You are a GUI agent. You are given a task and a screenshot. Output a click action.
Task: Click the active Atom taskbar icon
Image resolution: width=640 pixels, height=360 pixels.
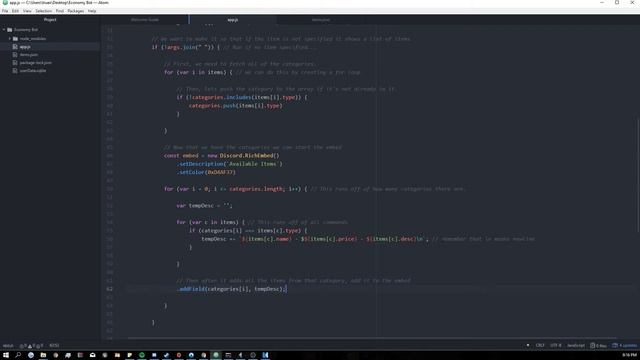pos(216,355)
